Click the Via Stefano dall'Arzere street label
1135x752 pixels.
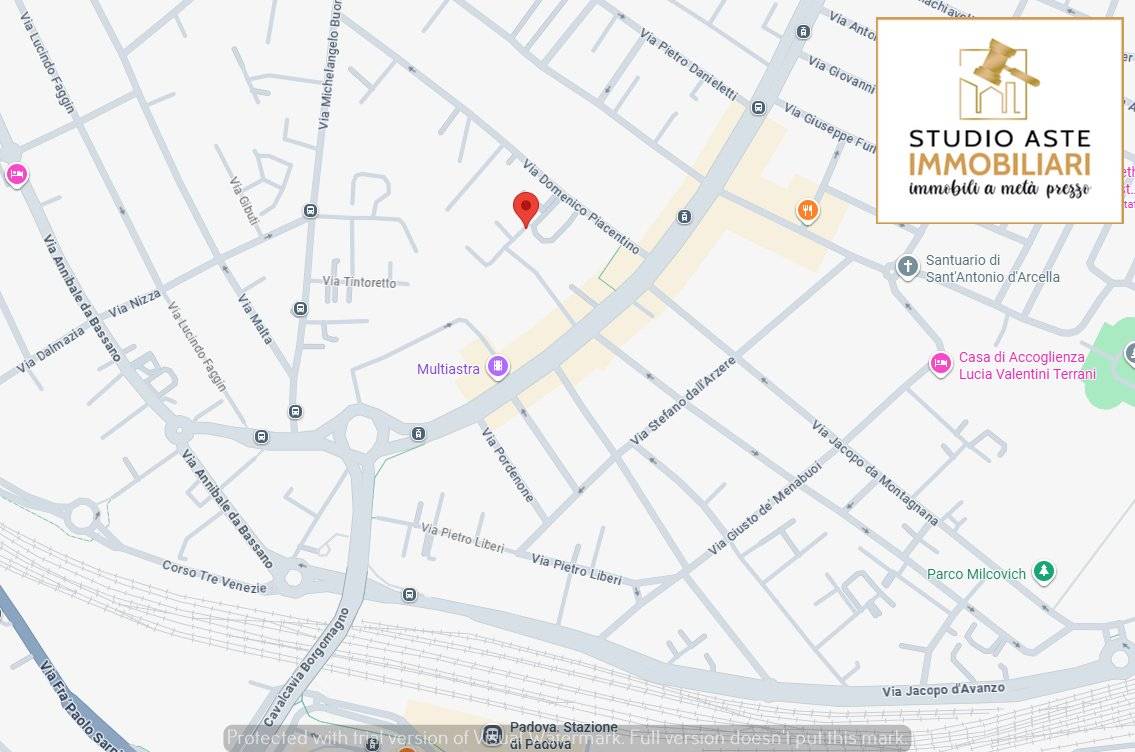683,401
